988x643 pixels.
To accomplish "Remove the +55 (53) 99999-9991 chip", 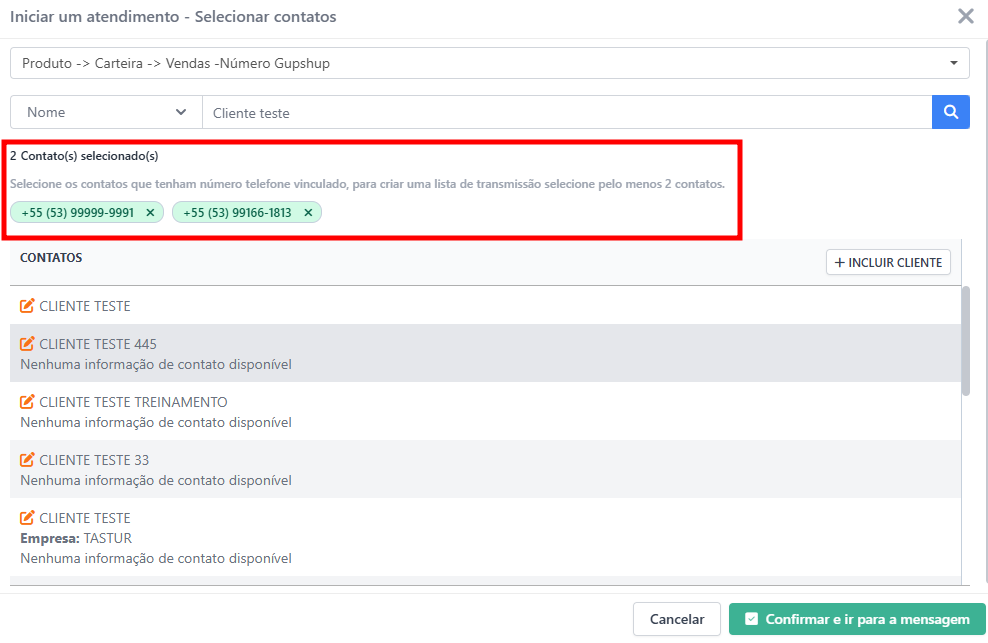I will [x=150, y=213].
